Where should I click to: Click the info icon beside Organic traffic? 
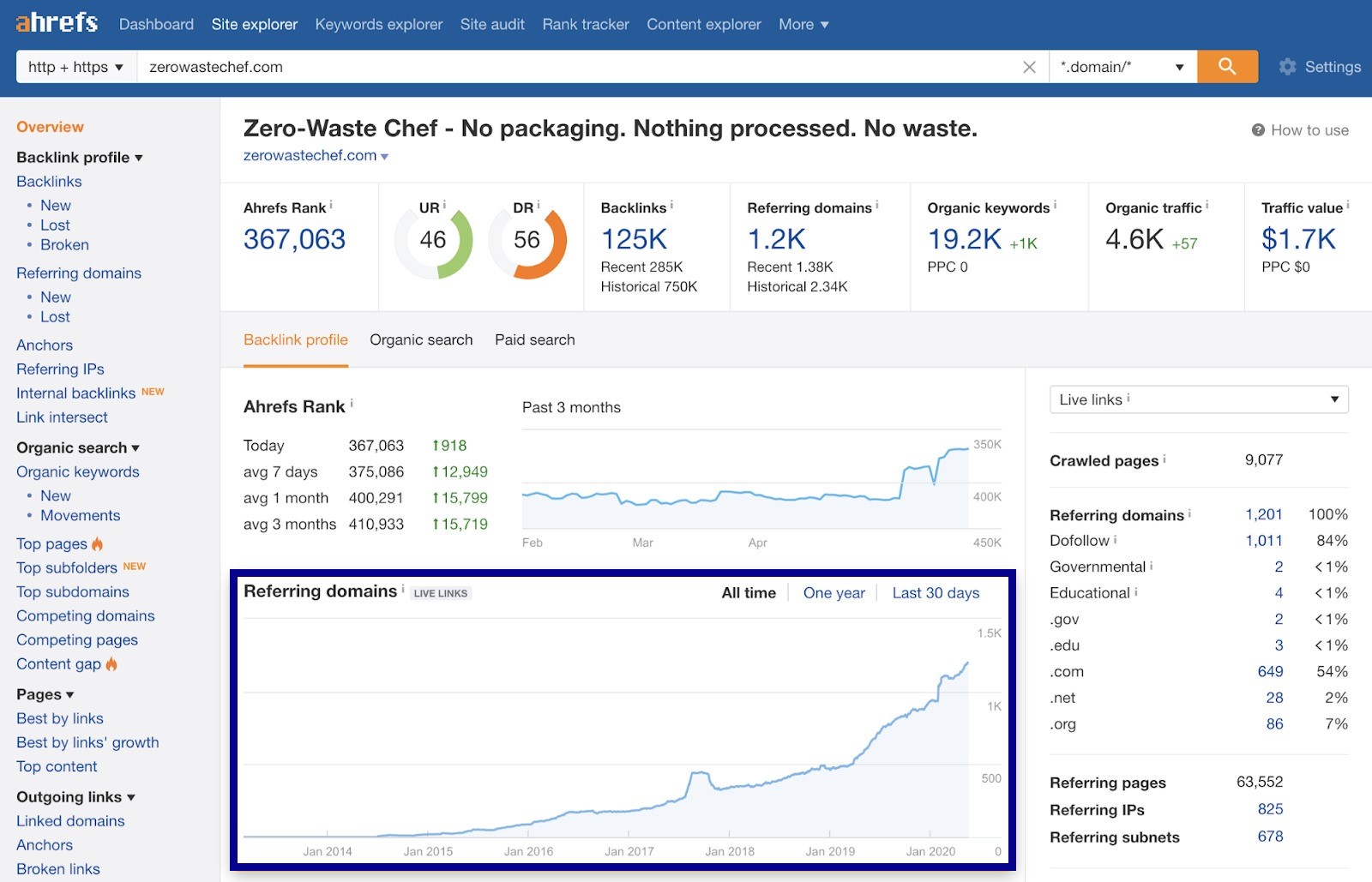(x=1207, y=206)
